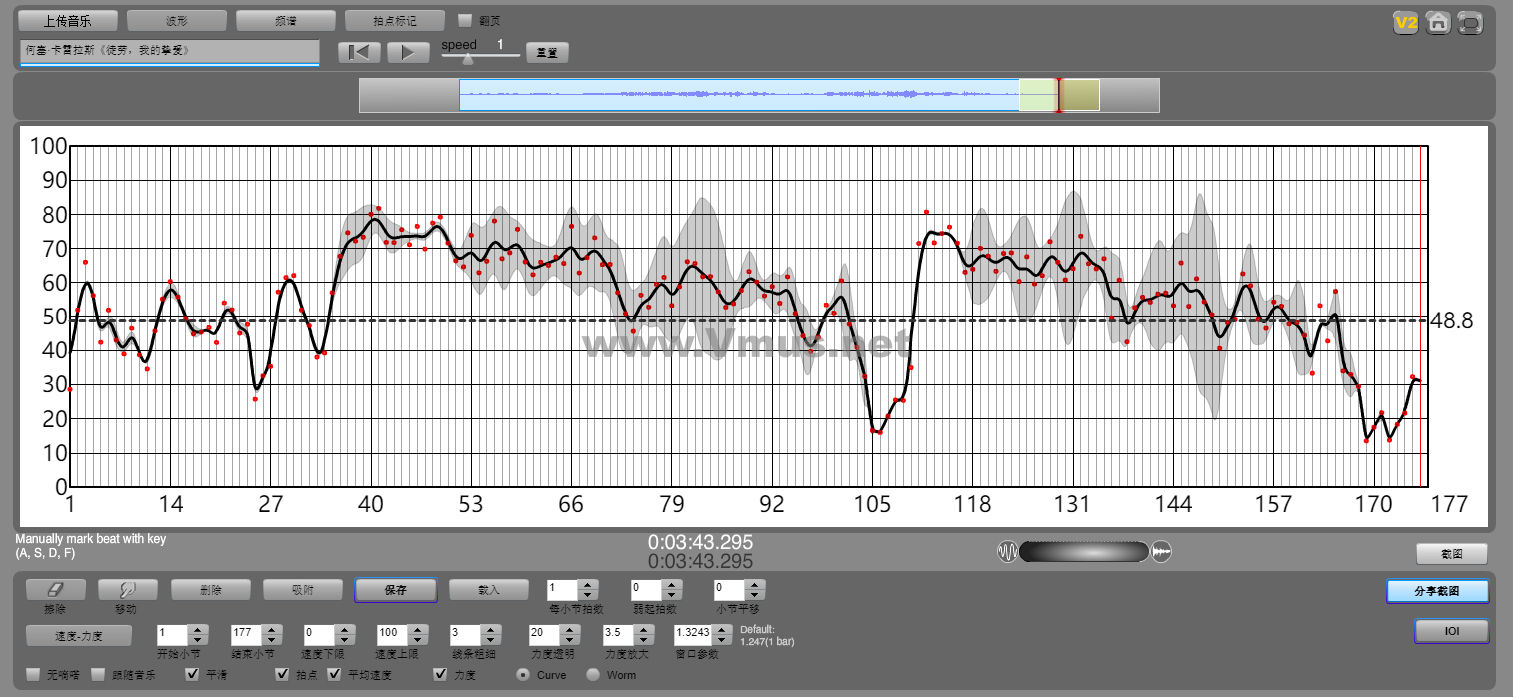This screenshot has height=697, width=1513.
Task: Click the 分享截图 share screenshot button
Action: [x=1436, y=591]
